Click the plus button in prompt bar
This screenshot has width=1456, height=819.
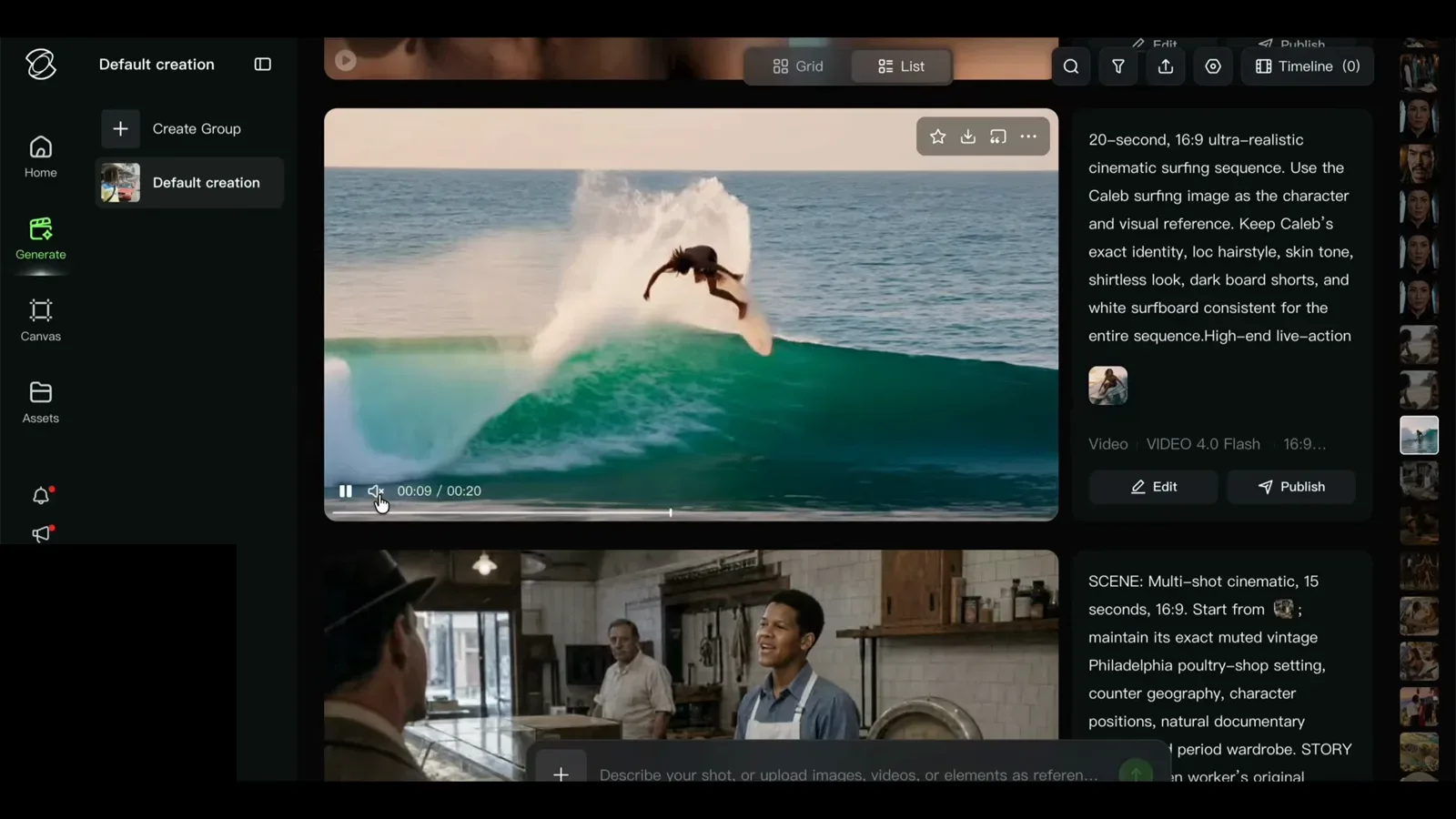561,774
